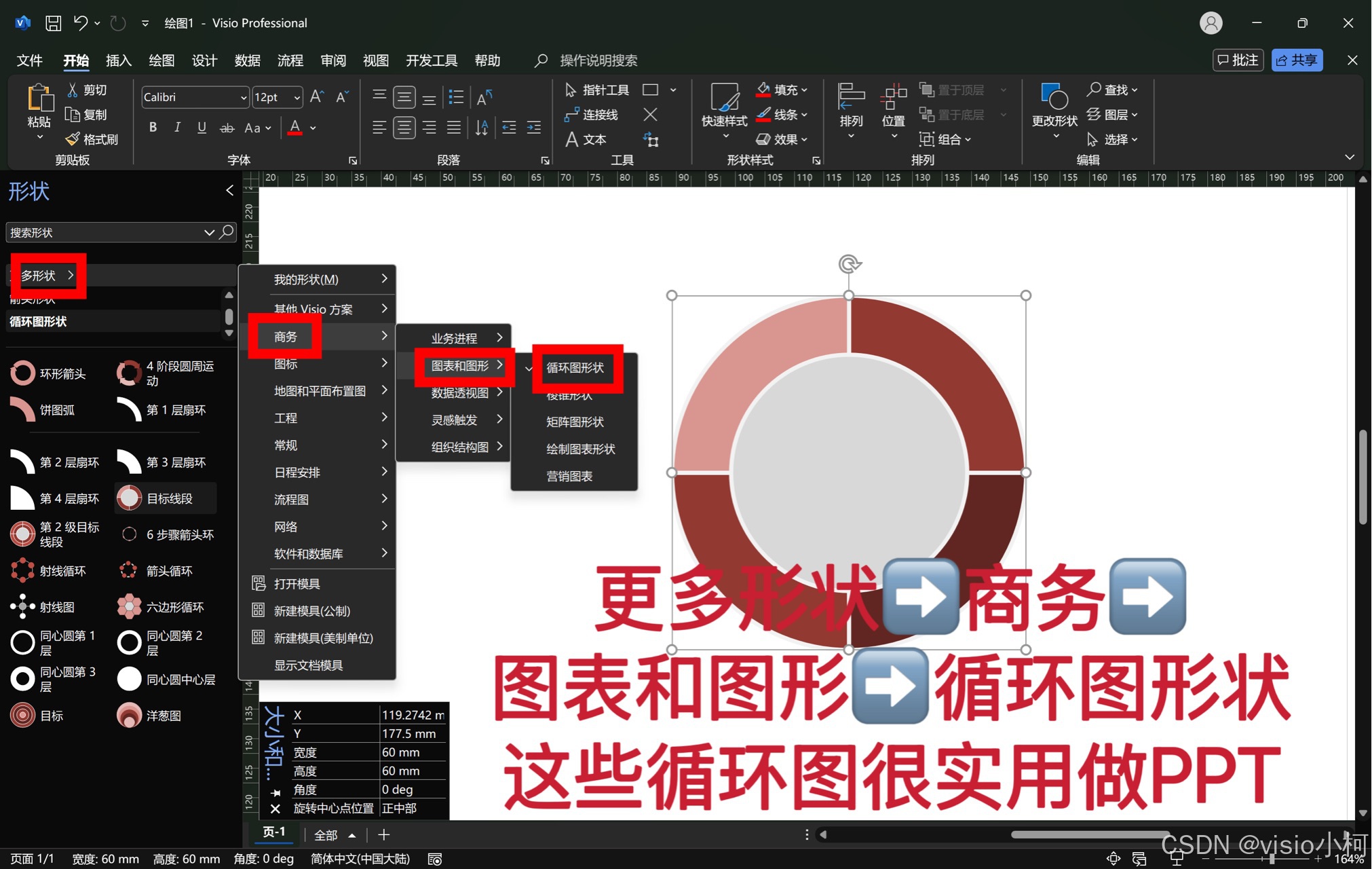Click the Format Painter (格式刷) icon
This screenshot has height=869, width=1372.
(x=73, y=139)
